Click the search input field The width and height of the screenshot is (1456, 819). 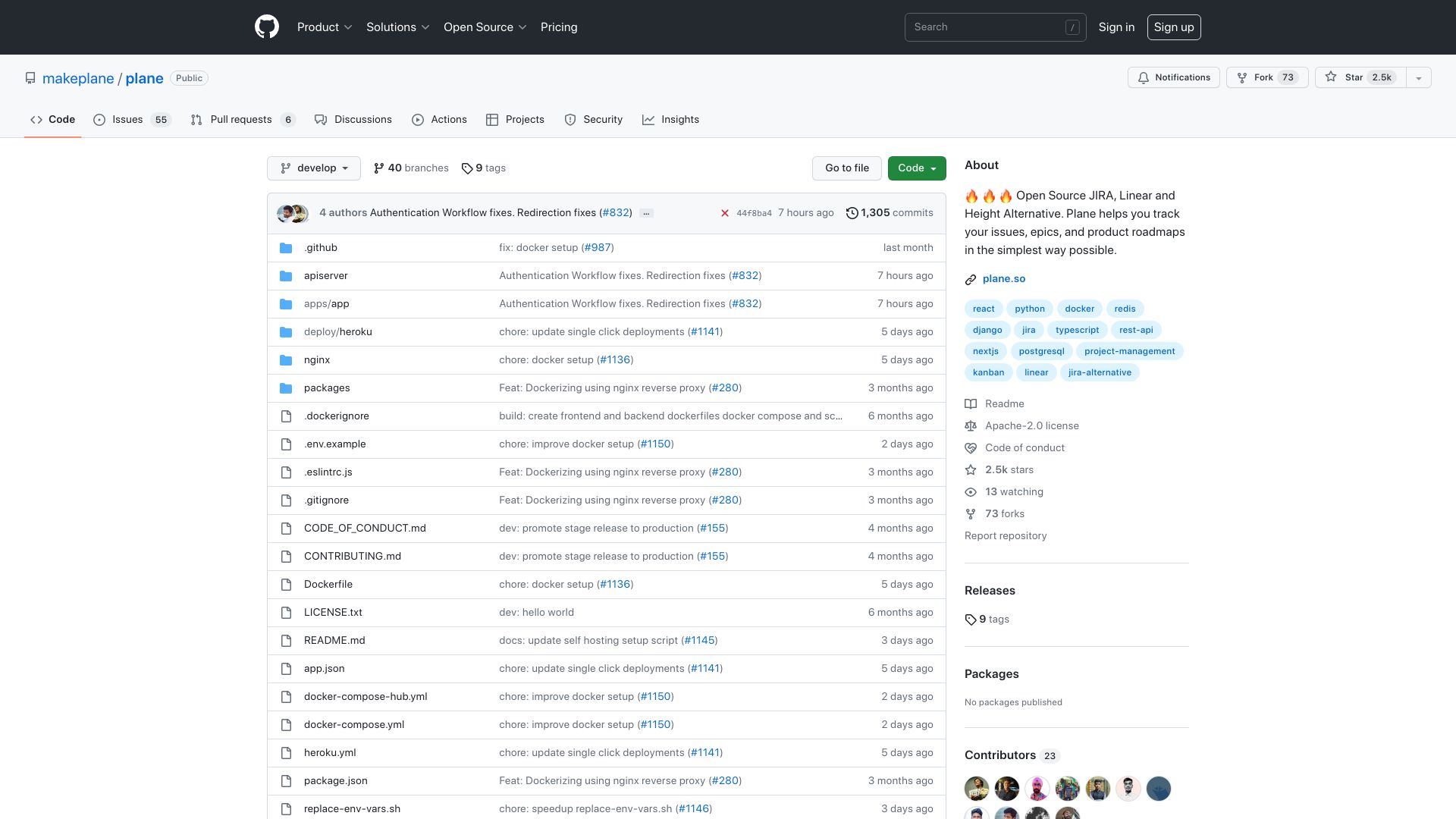tap(996, 27)
